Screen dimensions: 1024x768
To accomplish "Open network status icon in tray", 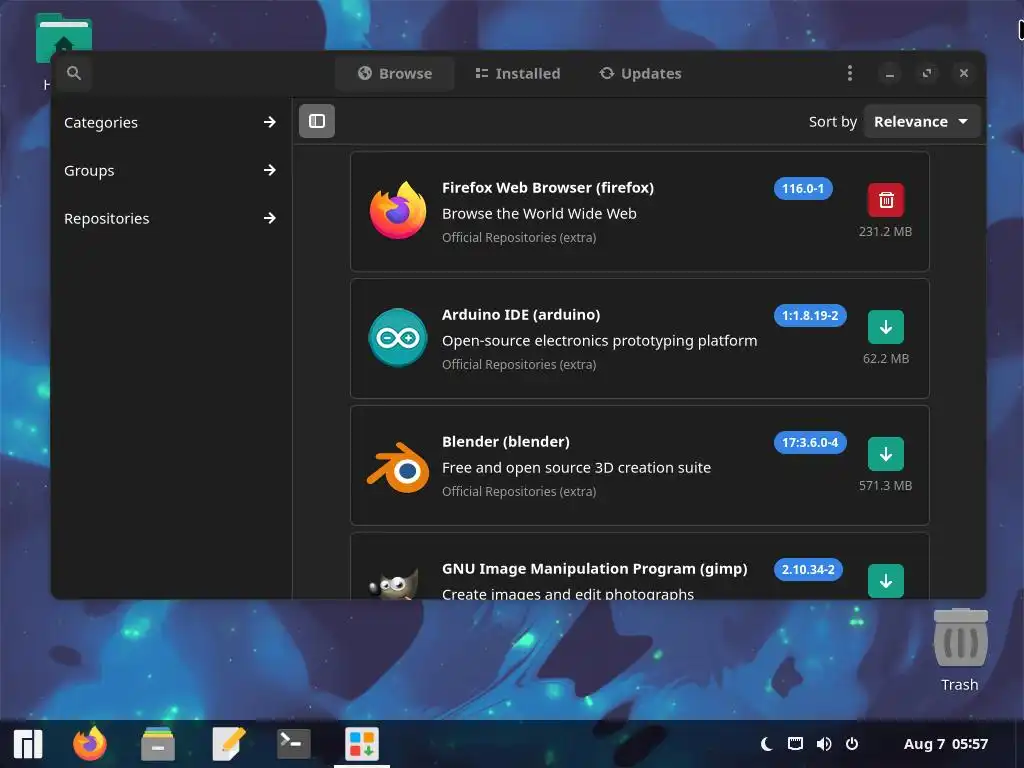I will [x=795, y=744].
